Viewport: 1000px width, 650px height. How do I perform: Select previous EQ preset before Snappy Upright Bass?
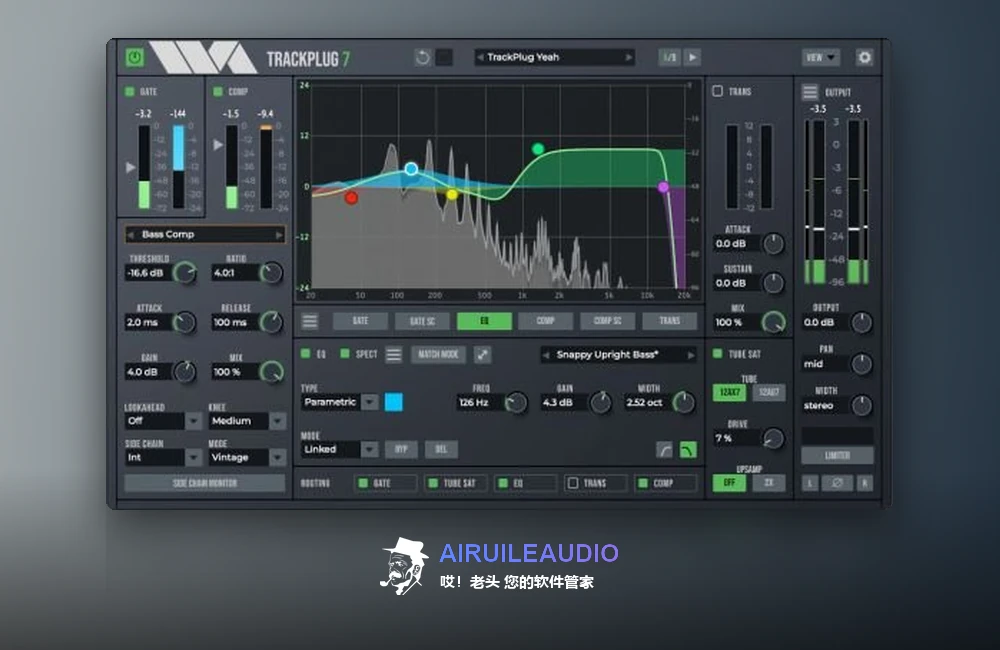coord(546,355)
